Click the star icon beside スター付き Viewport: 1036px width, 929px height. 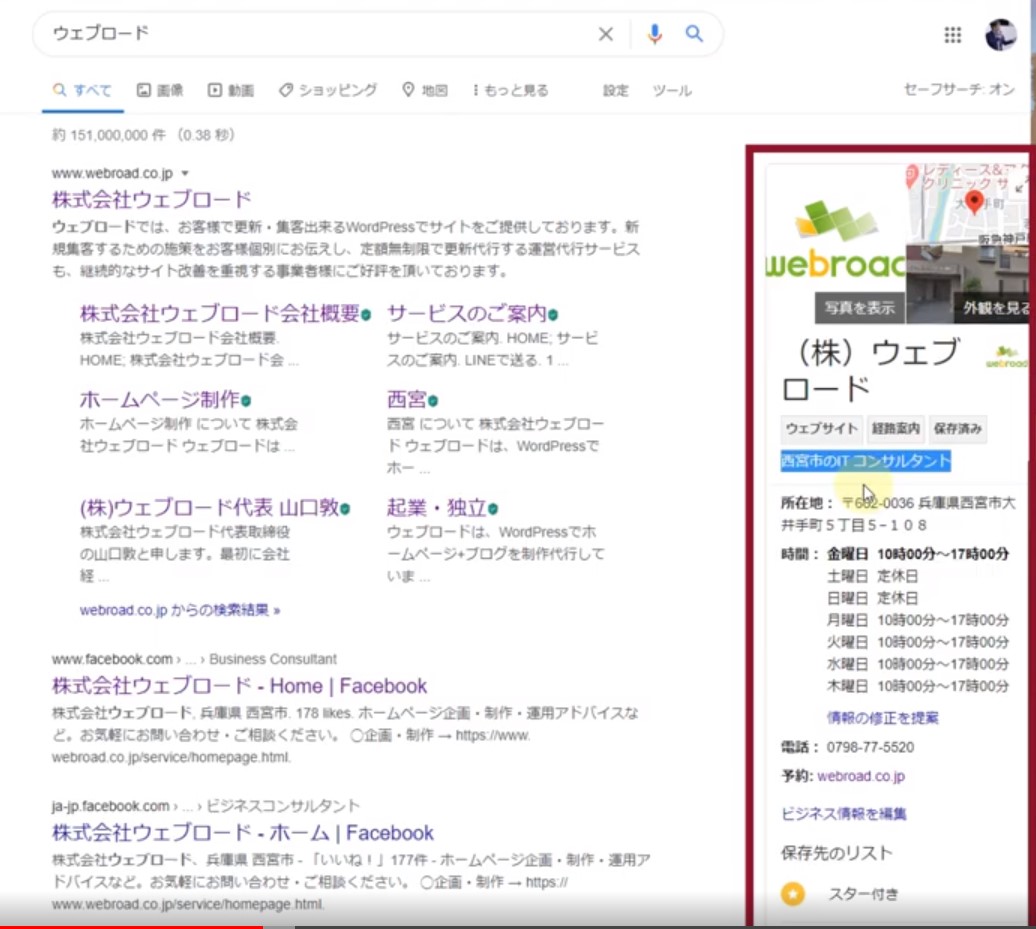coord(793,894)
